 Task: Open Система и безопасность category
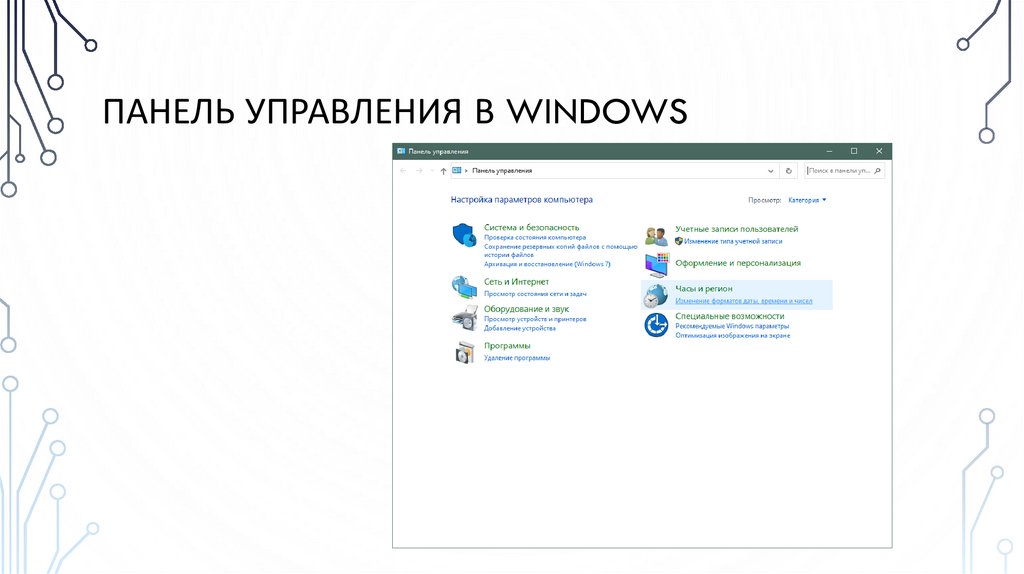pyautogui.click(x=532, y=227)
